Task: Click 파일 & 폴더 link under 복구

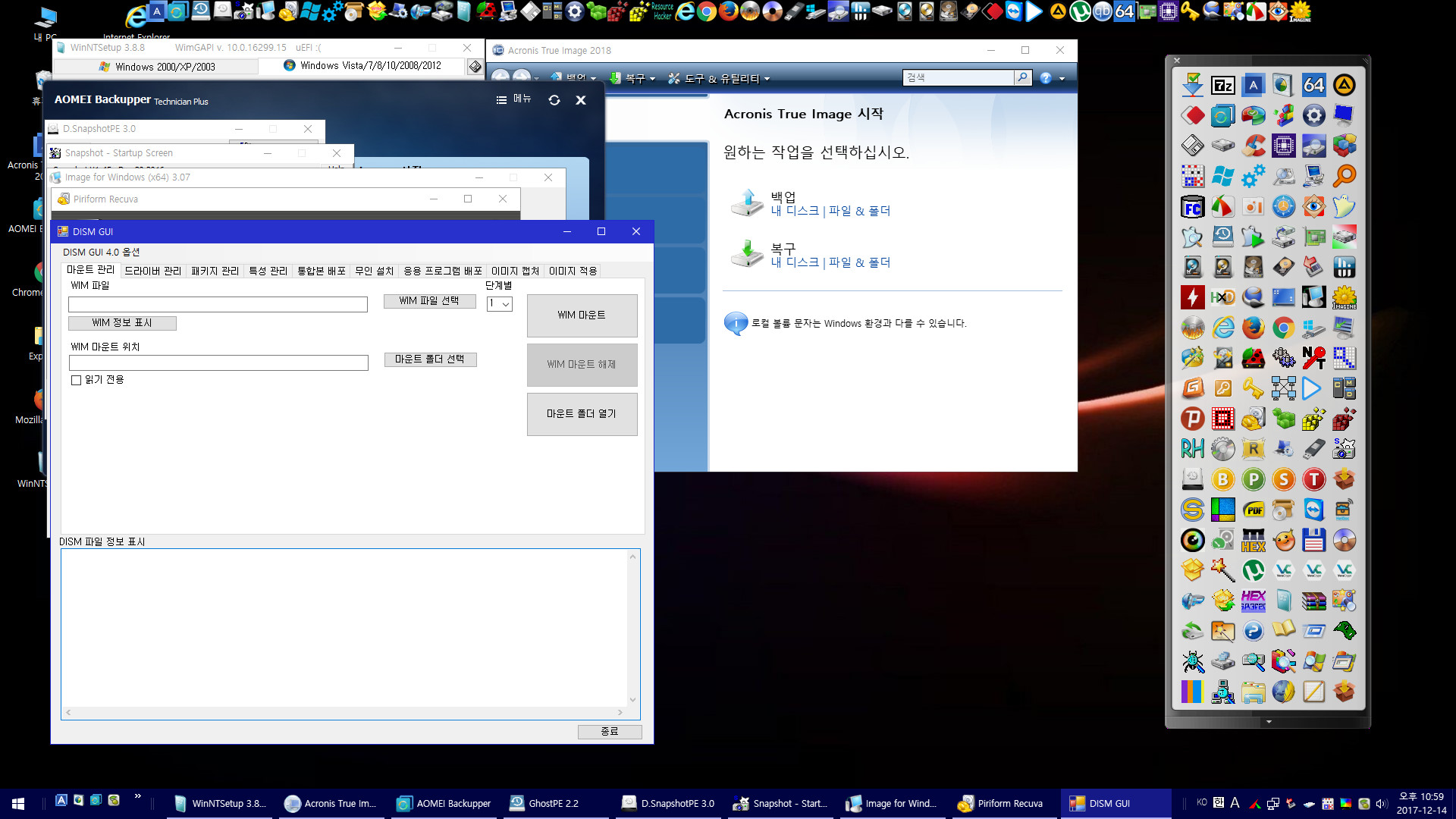Action: click(x=859, y=262)
